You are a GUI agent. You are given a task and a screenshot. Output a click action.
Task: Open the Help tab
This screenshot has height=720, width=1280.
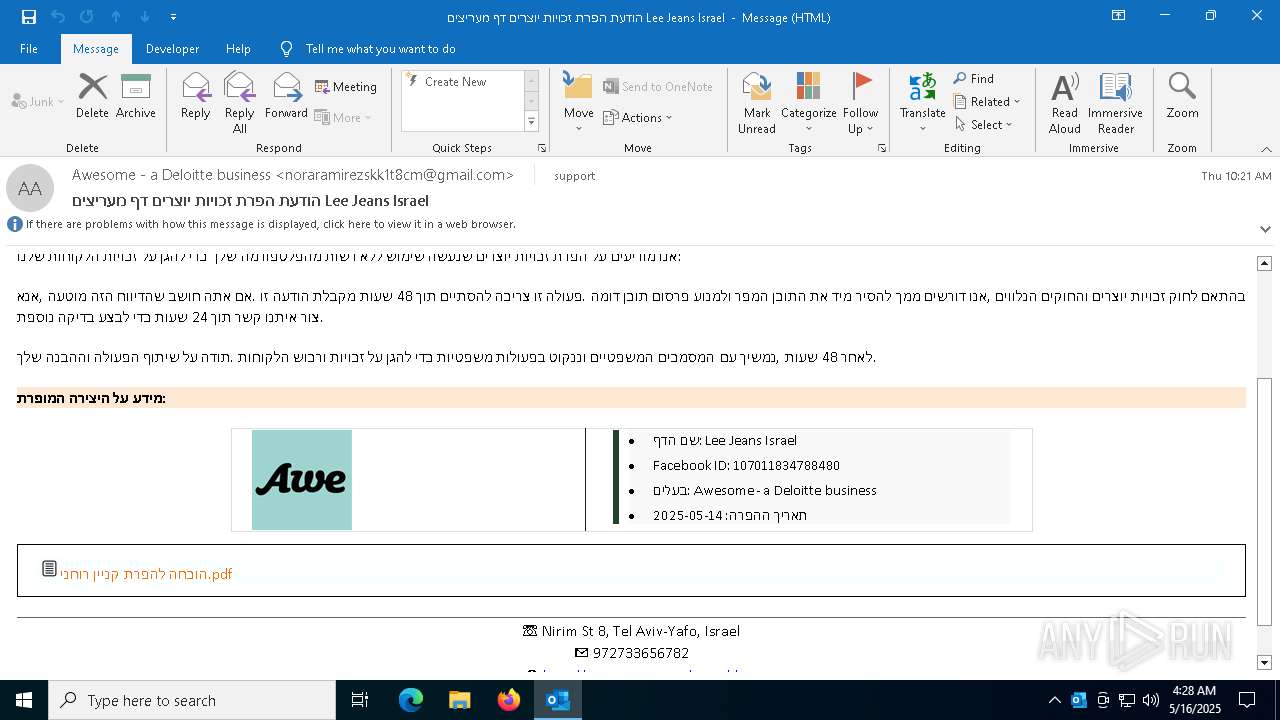pos(238,48)
